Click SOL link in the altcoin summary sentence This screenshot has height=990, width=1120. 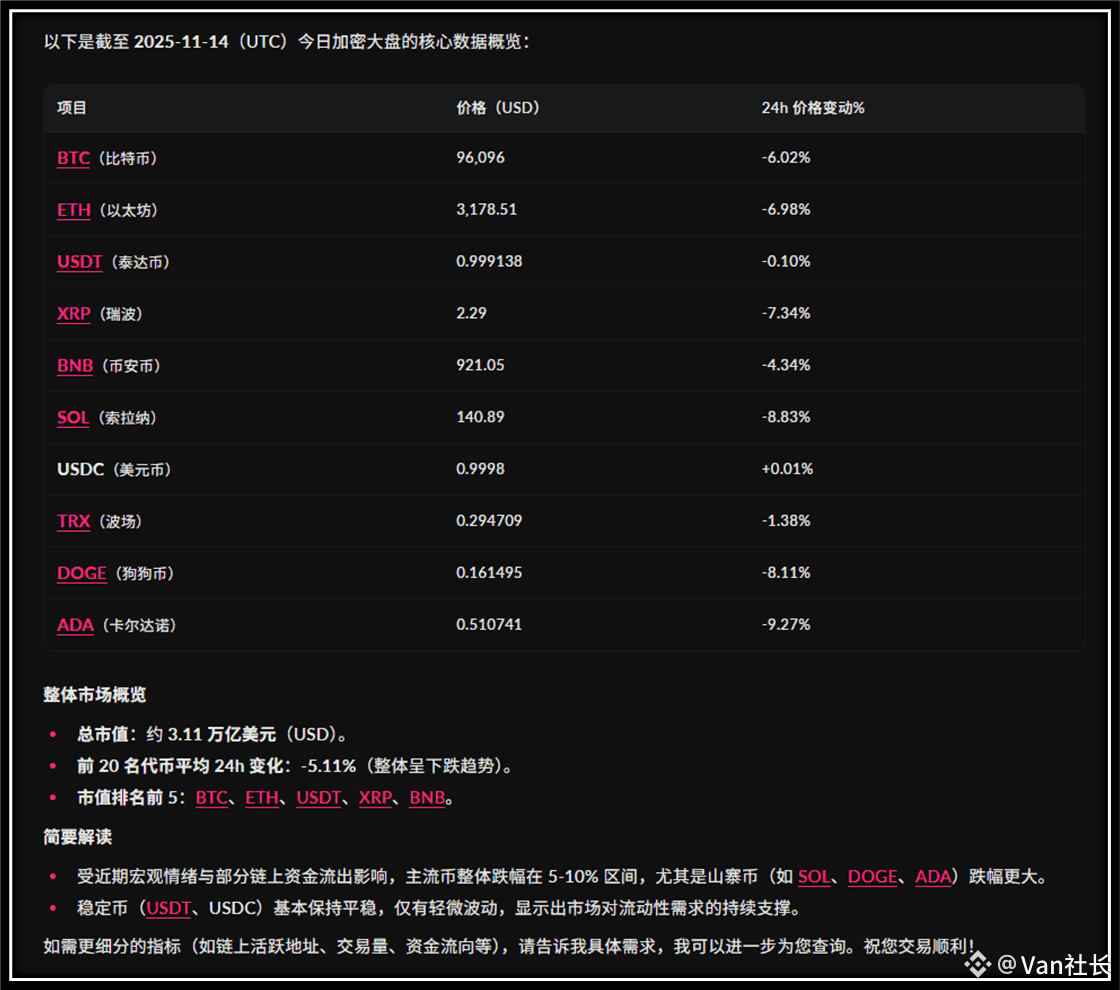point(814,876)
